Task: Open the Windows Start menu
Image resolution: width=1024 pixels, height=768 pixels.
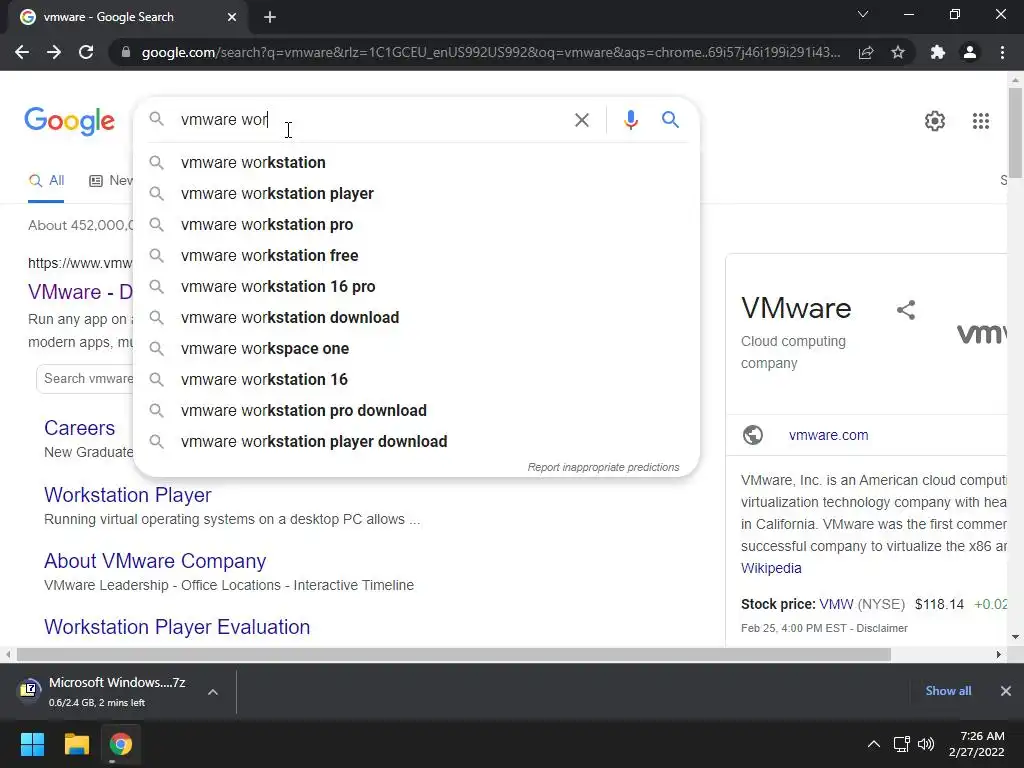Action: click(32, 744)
